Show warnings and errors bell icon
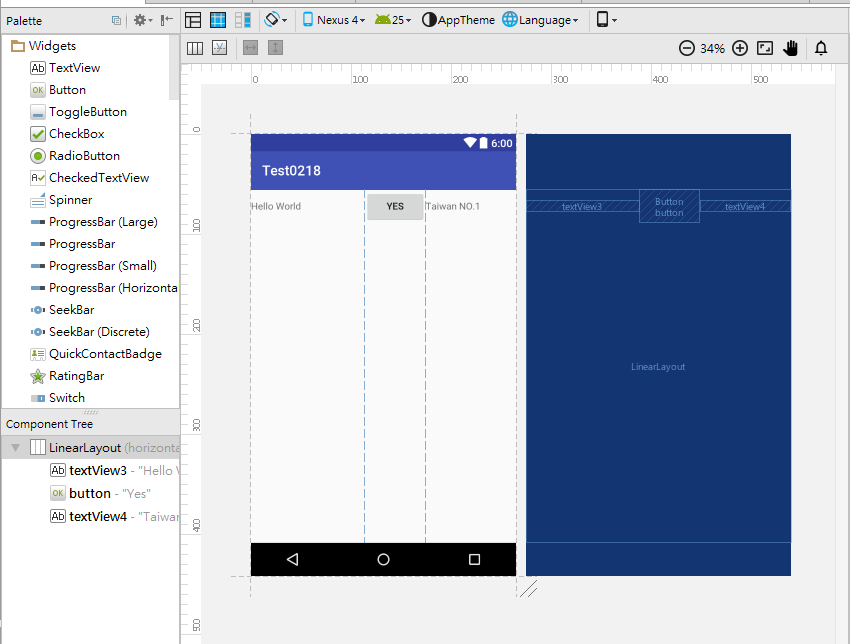The height and width of the screenshot is (644, 850). click(821, 48)
